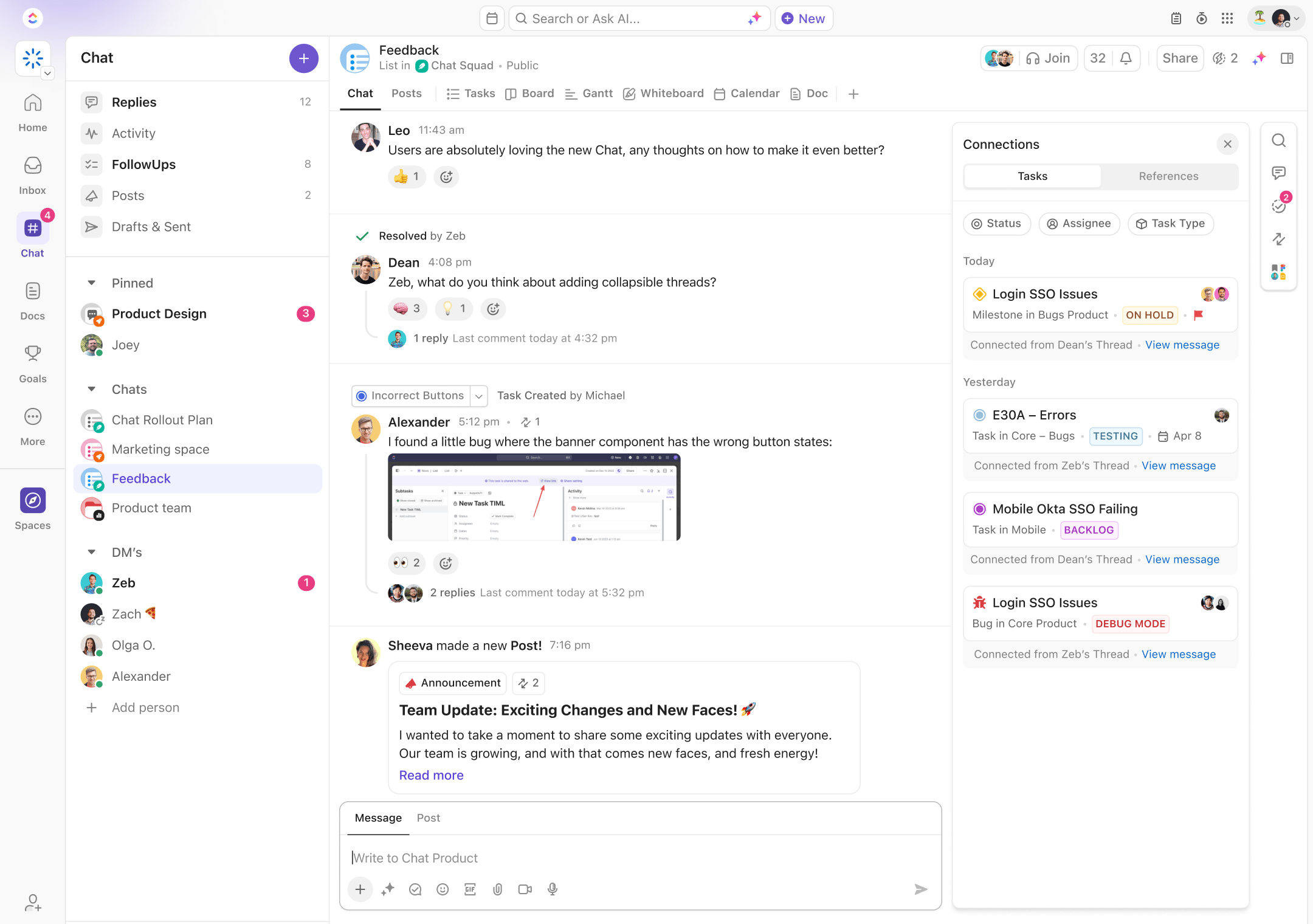This screenshot has width=1313, height=924.
Task: Collapse the Chats section
Action: [91, 389]
